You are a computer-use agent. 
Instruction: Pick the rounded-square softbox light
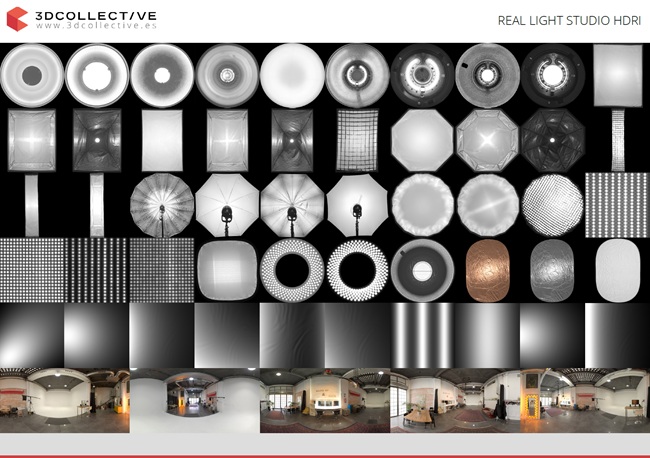(227, 270)
